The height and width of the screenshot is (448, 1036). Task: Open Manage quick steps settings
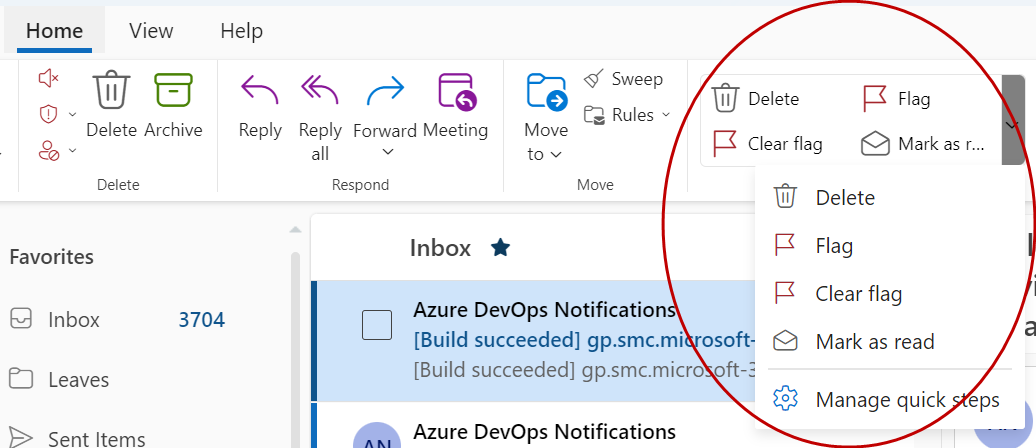(889, 400)
